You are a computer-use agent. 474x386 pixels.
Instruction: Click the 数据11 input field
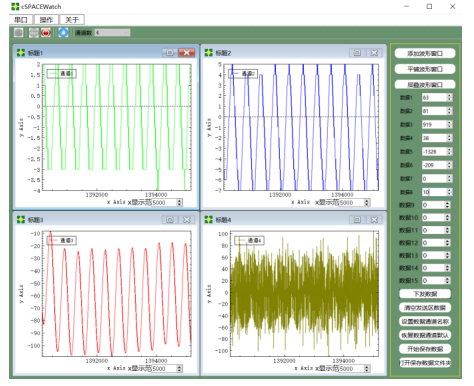pyautogui.click(x=433, y=230)
